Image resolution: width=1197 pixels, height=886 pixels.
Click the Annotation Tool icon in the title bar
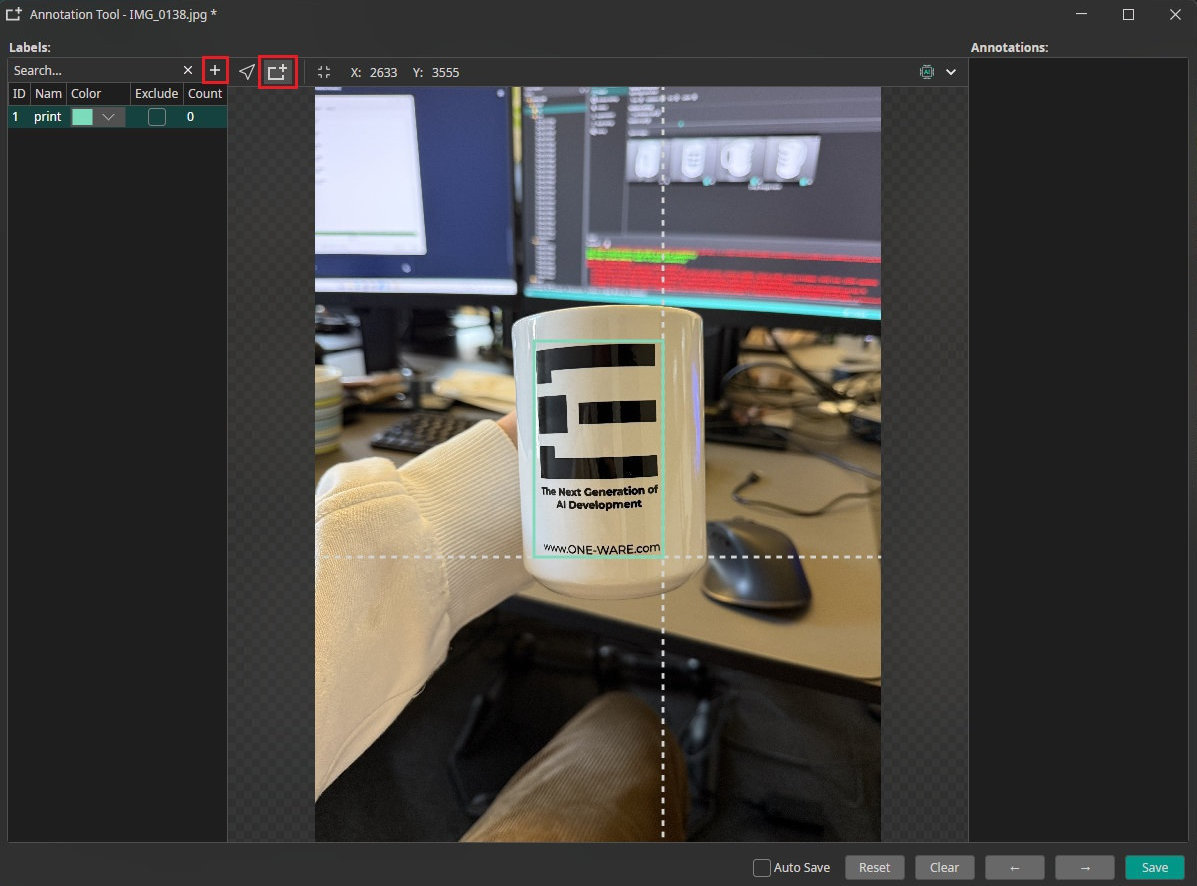click(15, 15)
